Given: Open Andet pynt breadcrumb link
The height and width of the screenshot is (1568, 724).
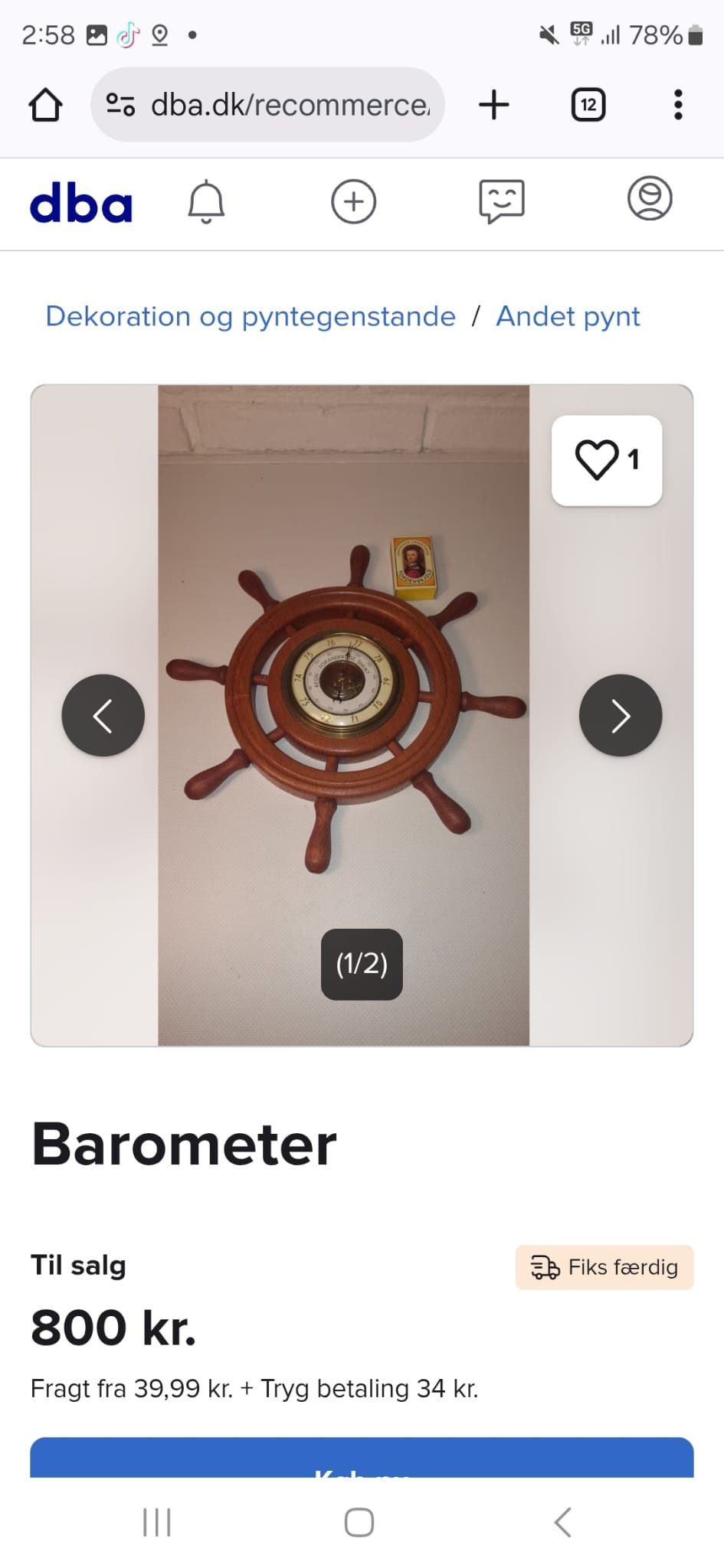Looking at the screenshot, I should tap(568, 316).
